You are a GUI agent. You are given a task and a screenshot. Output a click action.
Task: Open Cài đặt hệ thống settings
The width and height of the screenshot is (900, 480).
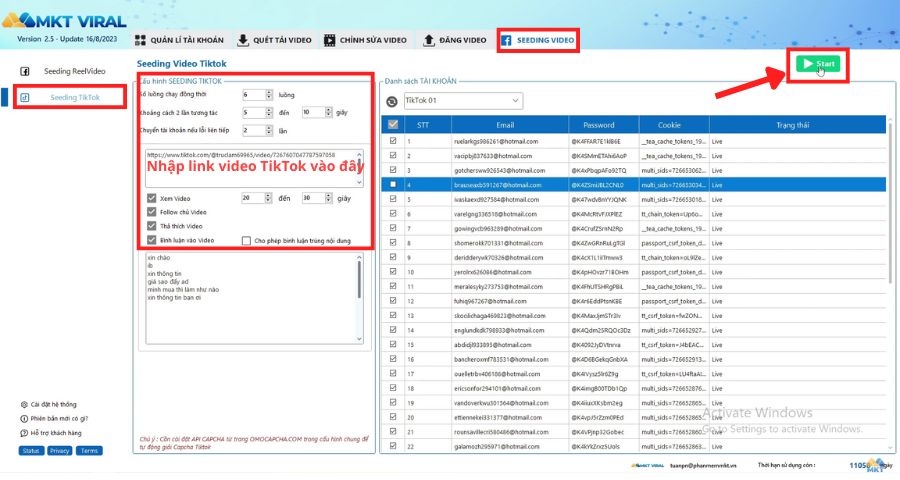[49, 404]
